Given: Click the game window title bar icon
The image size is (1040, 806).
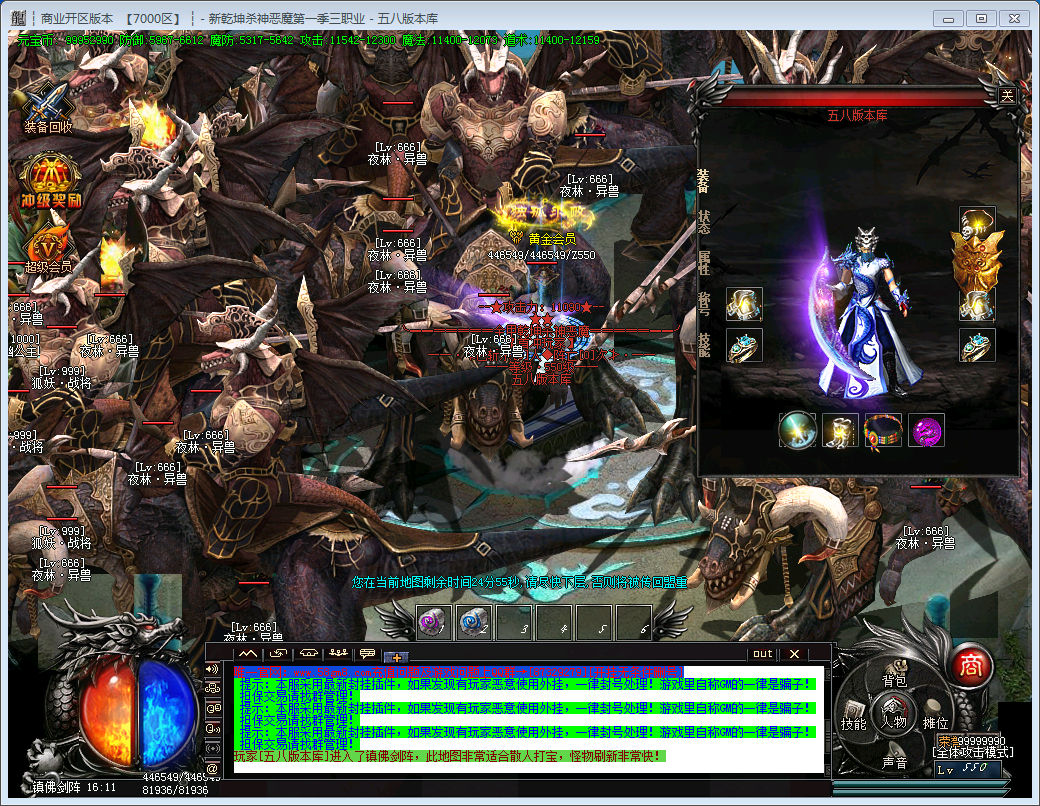Looking at the screenshot, I should point(18,18).
